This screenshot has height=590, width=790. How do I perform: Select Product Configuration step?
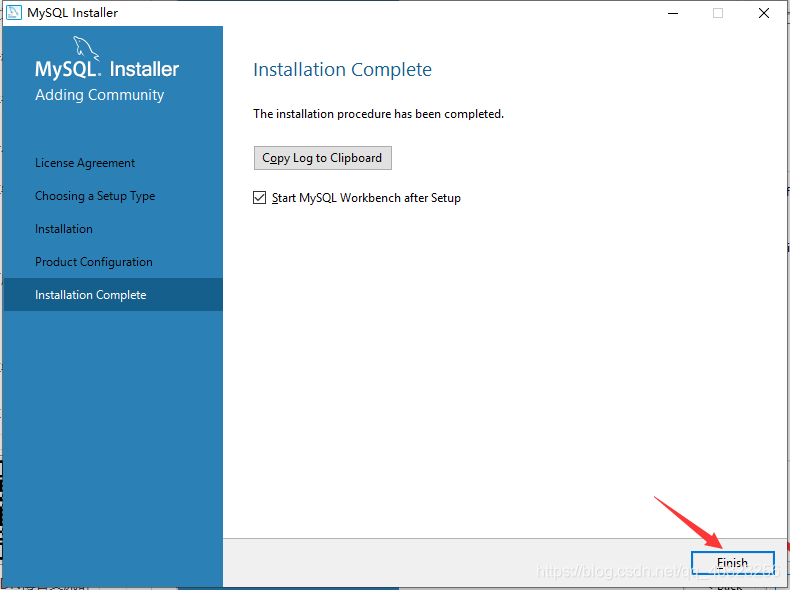pos(94,262)
